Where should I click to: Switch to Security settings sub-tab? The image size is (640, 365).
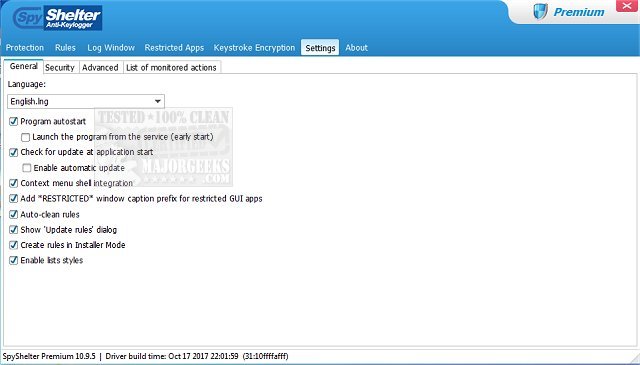pyautogui.click(x=60, y=68)
